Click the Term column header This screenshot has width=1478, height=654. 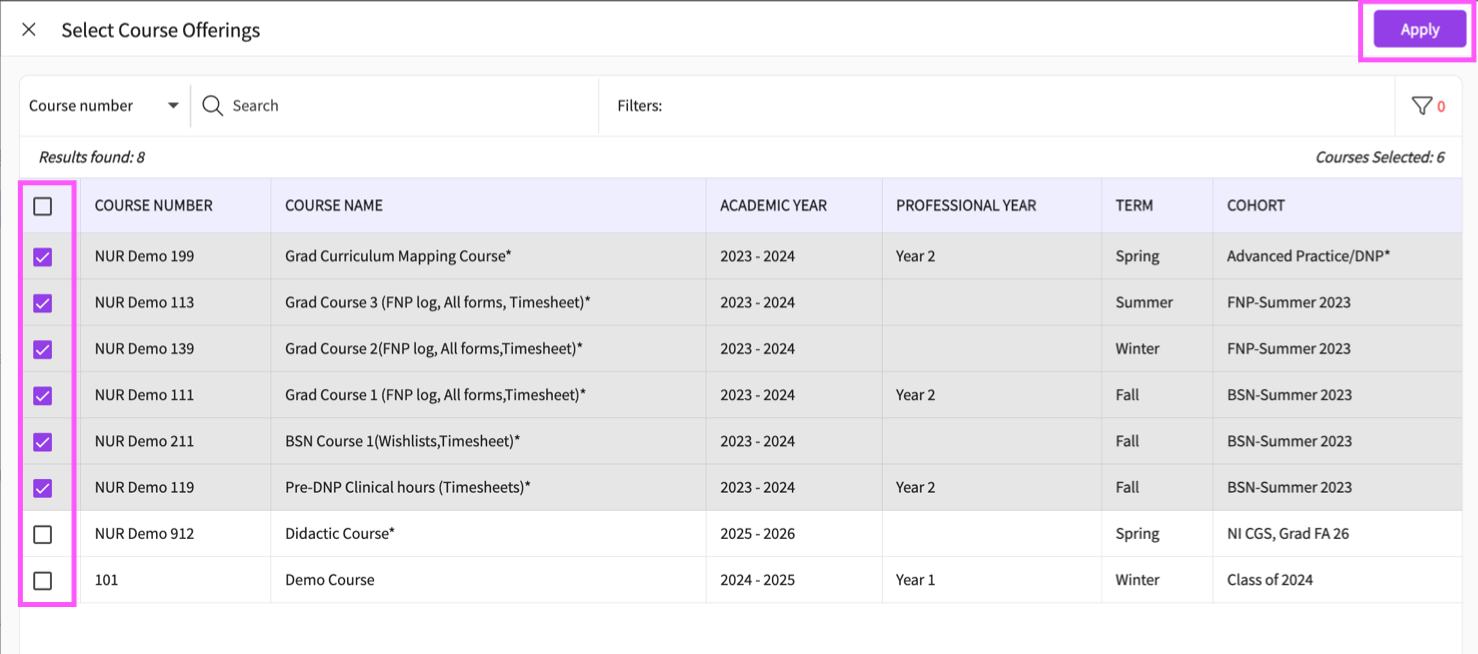click(x=1134, y=206)
